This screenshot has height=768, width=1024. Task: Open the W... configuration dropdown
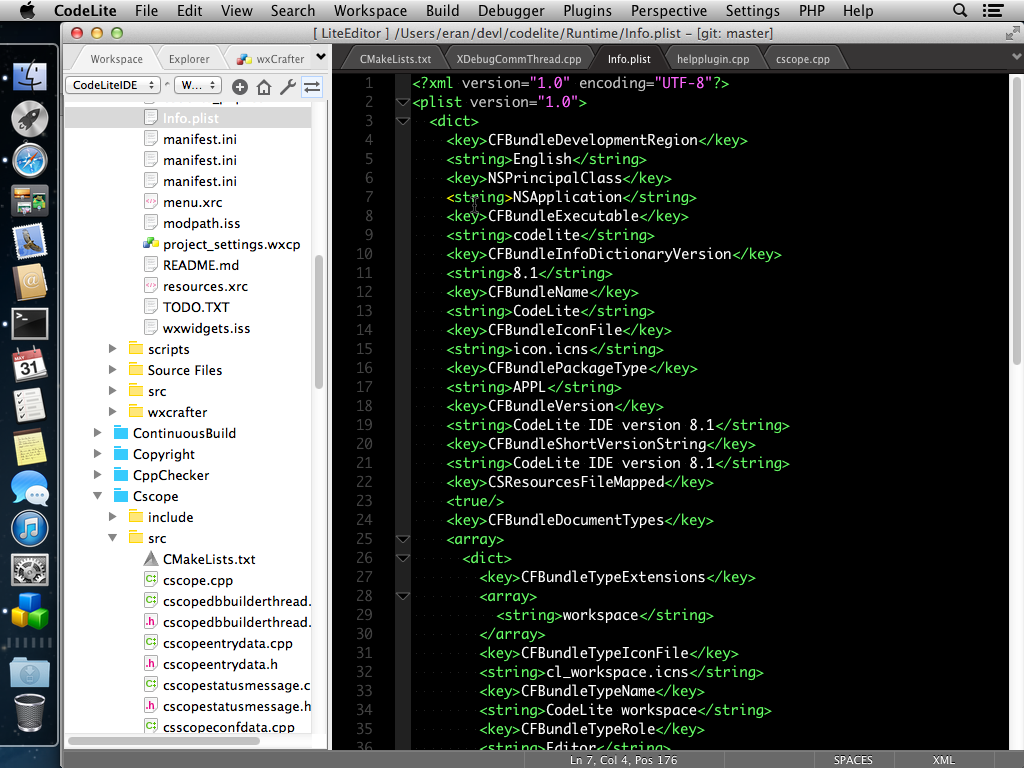(x=198, y=85)
